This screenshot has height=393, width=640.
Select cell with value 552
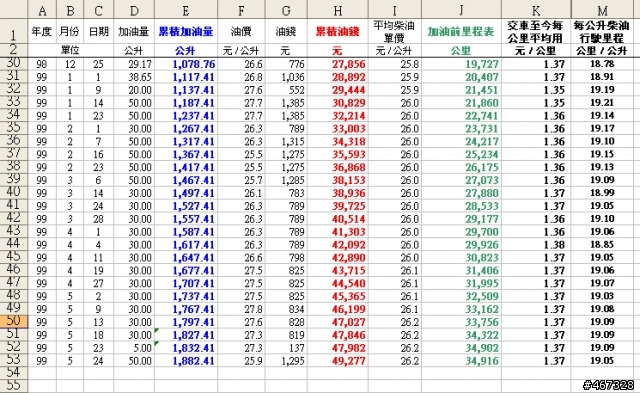click(286, 90)
